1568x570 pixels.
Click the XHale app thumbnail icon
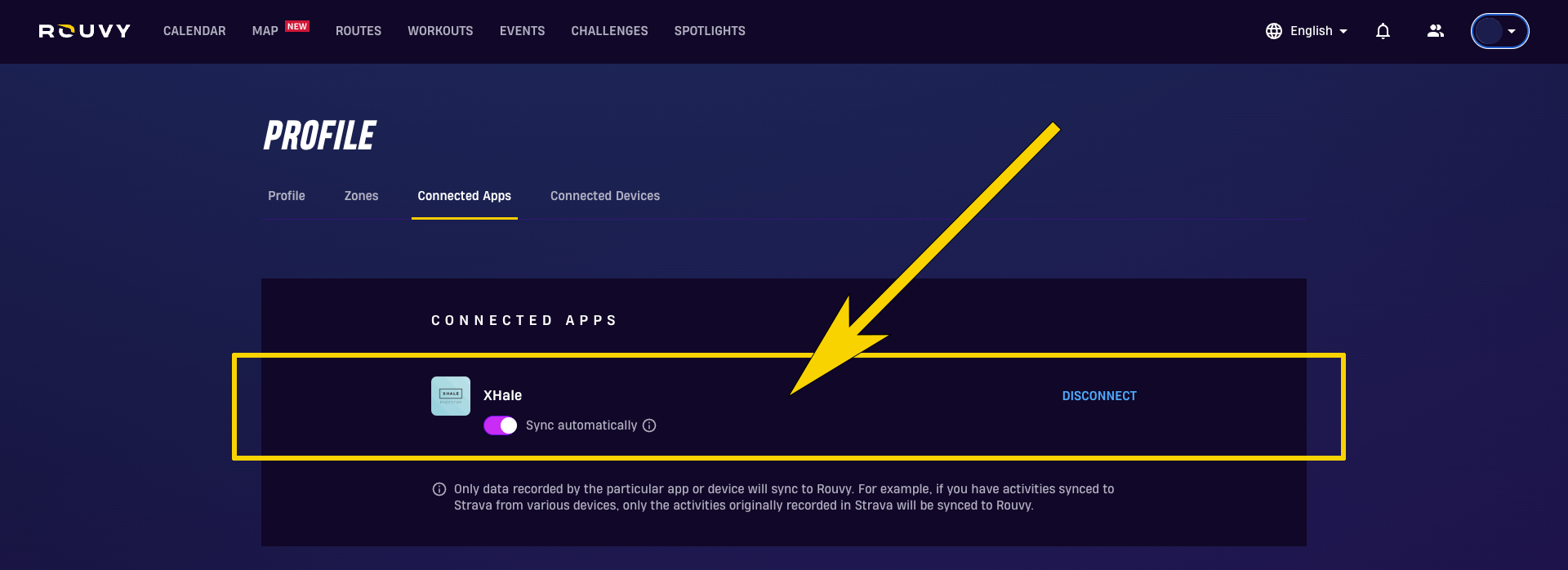451,396
